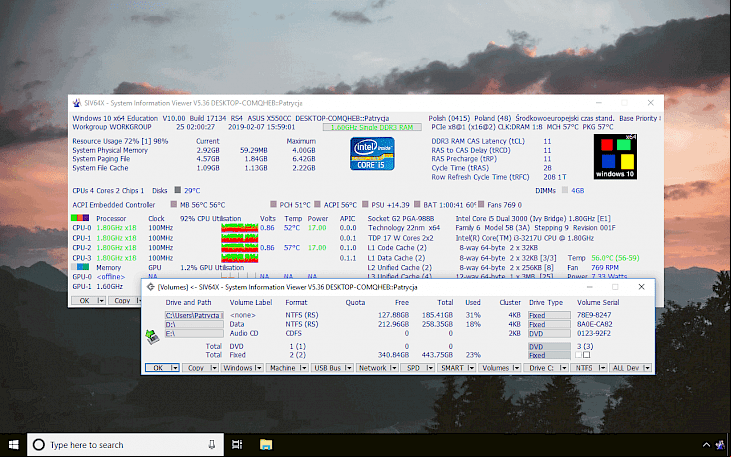Viewport: 731px width, 457px height.
Task: Click the SIV64X main window title bar icon
Action: point(76,103)
